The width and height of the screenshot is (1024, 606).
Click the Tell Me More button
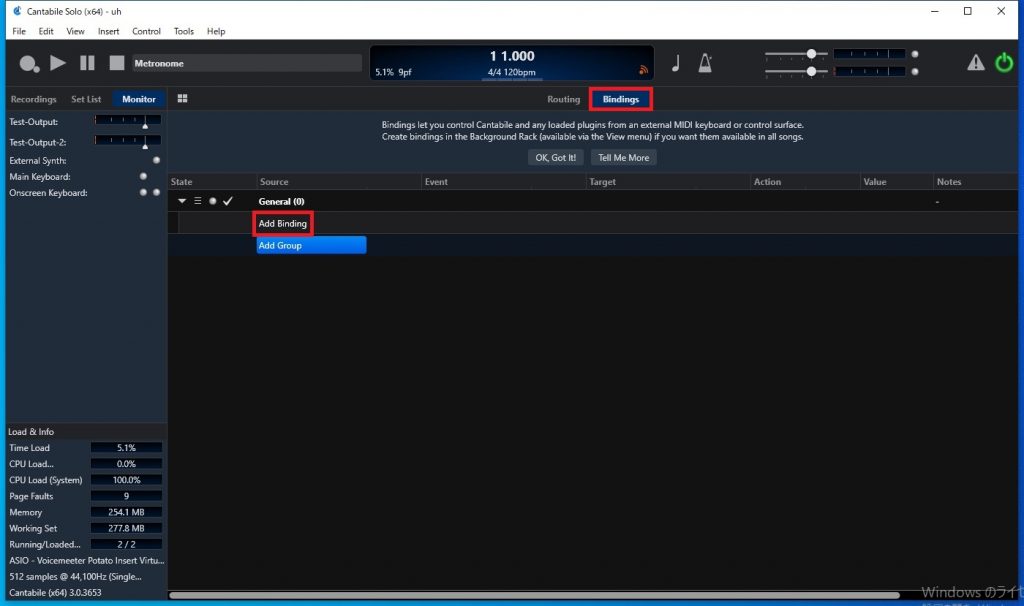[624, 157]
